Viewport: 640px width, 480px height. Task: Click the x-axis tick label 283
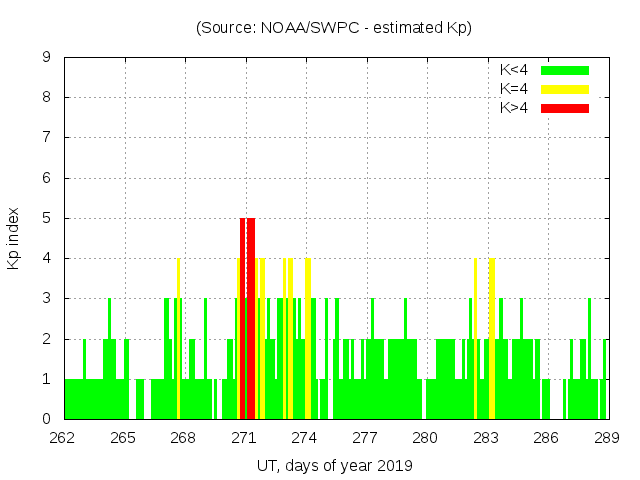[x=486, y=437]
